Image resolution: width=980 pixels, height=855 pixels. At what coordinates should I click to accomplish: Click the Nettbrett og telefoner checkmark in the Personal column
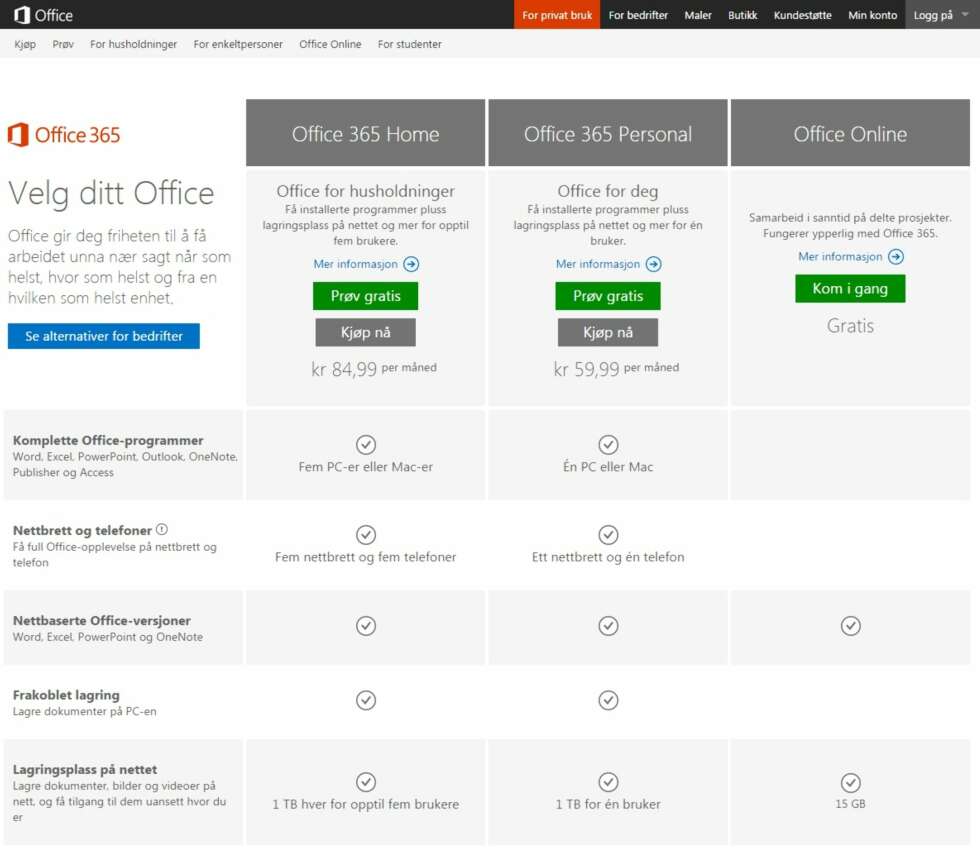[608, 535]
